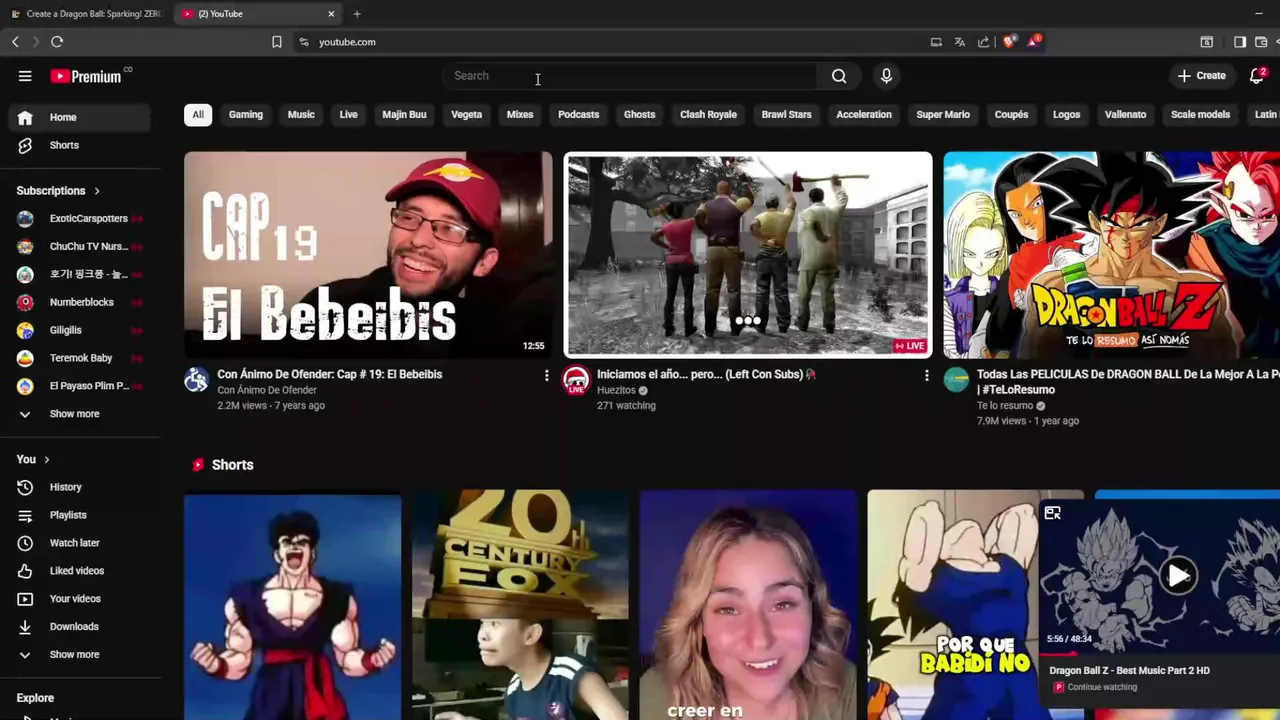Click the Con Ánimo De Ofender channel avatar

pyautogui.click(x=196, y=380)
